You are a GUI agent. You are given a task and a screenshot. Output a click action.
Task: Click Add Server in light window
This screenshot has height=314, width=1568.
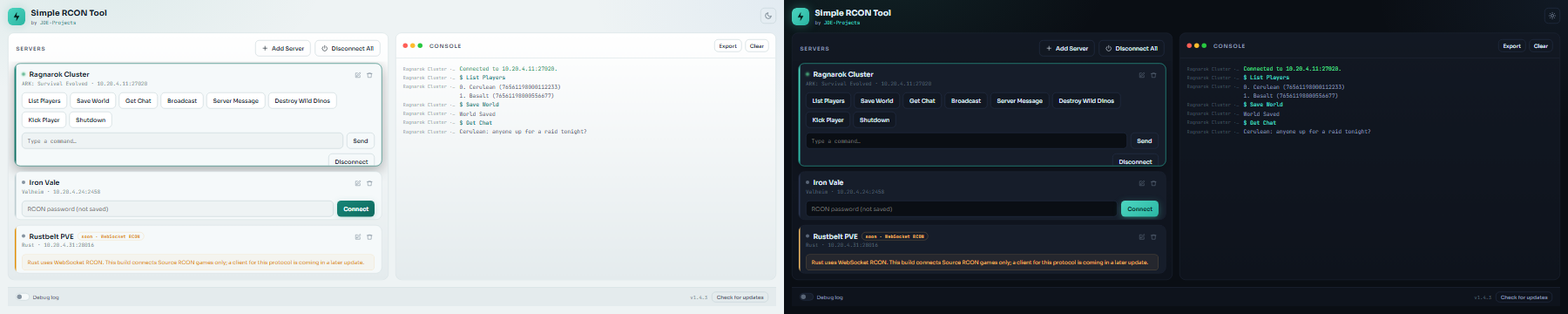tap(283, 48)
